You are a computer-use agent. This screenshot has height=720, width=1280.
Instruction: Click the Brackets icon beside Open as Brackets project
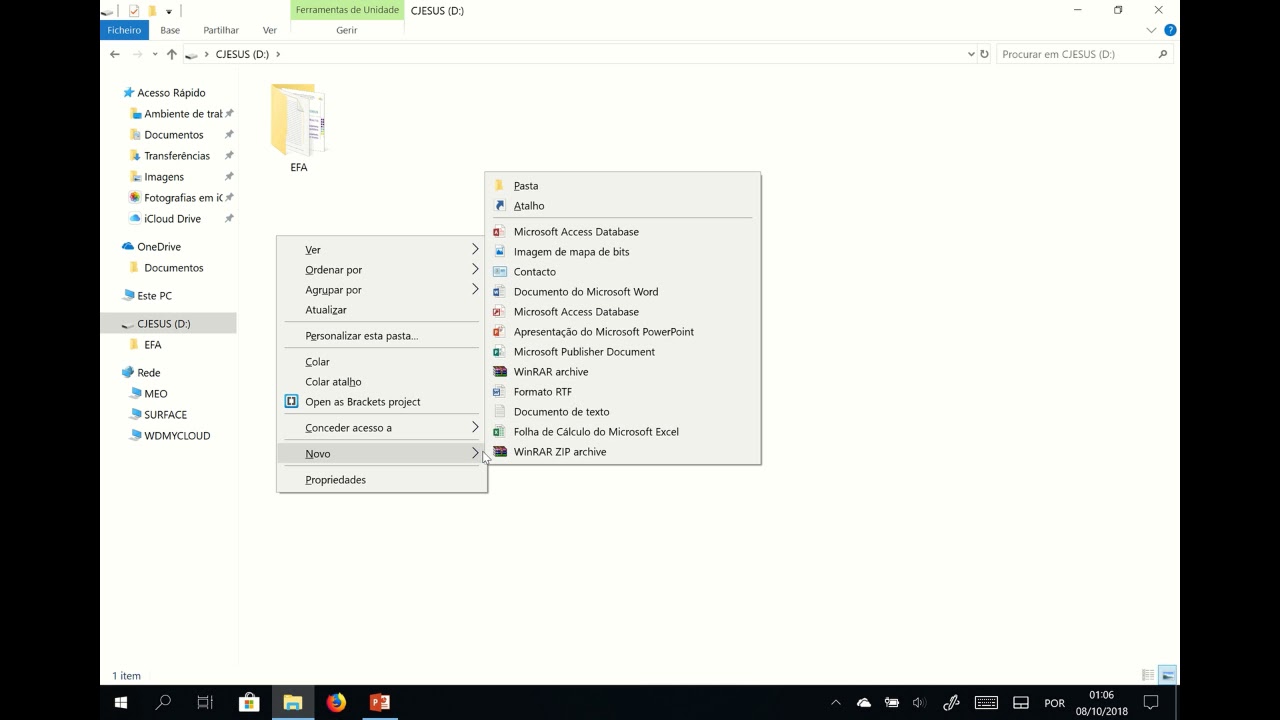coord(292,402)
